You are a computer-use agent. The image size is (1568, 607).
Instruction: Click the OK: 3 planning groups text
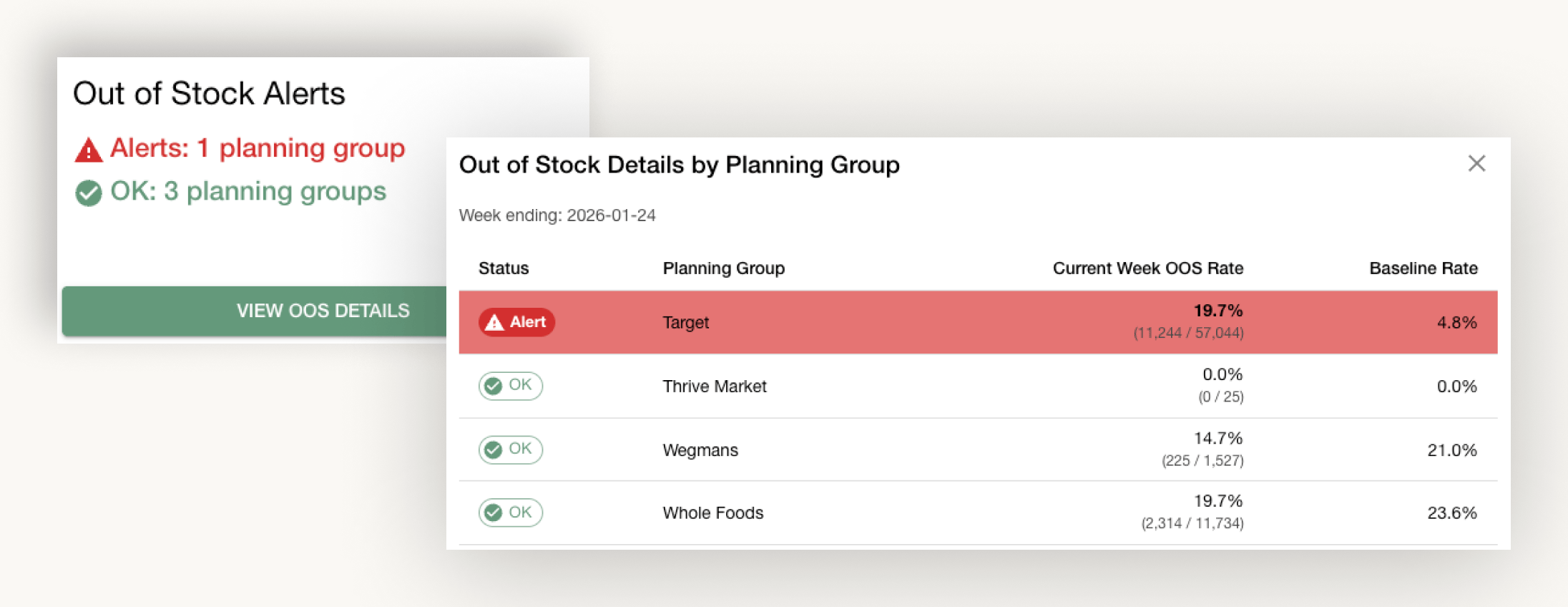point(248,191)
